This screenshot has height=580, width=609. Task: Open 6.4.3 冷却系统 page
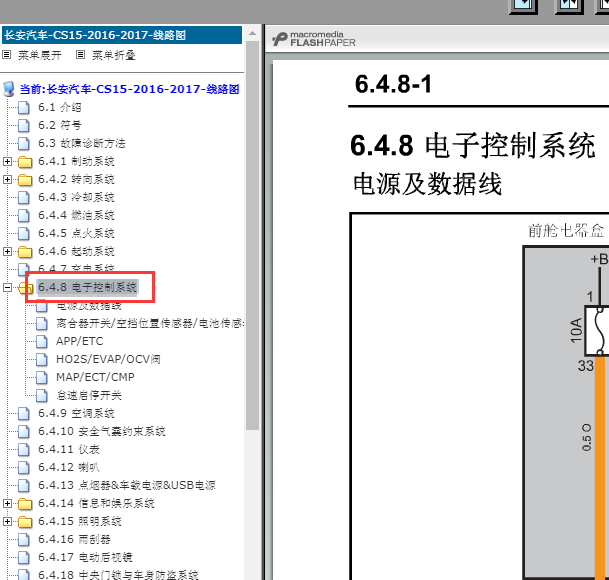point(76,197)
